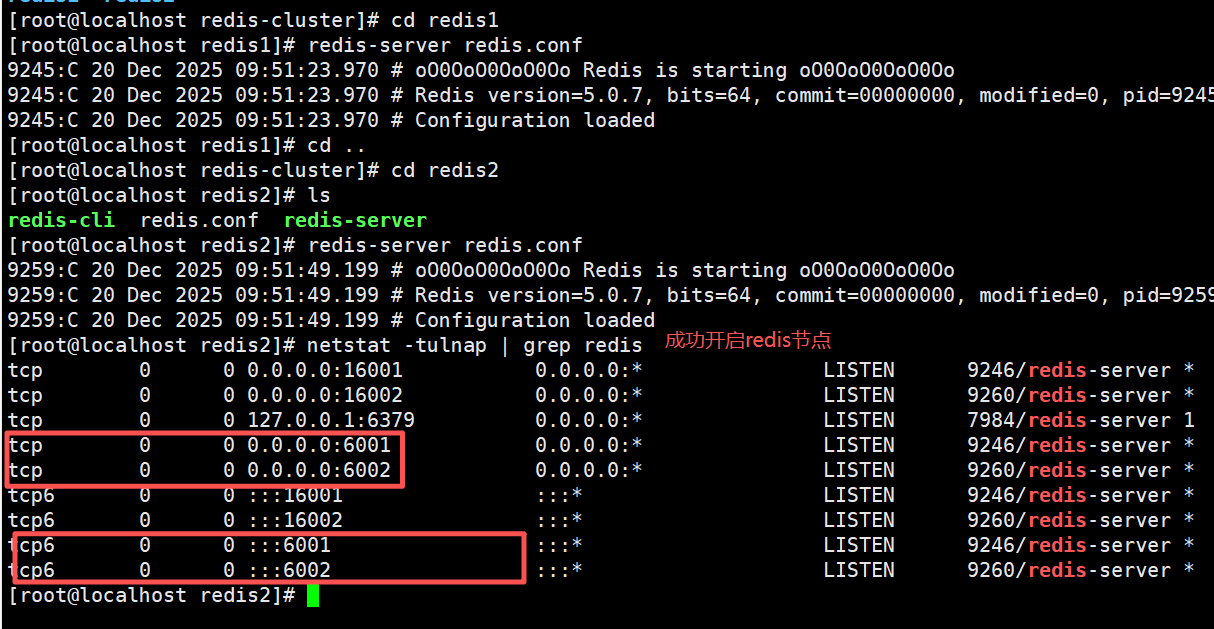Click the 'cd redis2' command text
The image size is (1214, 629).
coord(445,170)
